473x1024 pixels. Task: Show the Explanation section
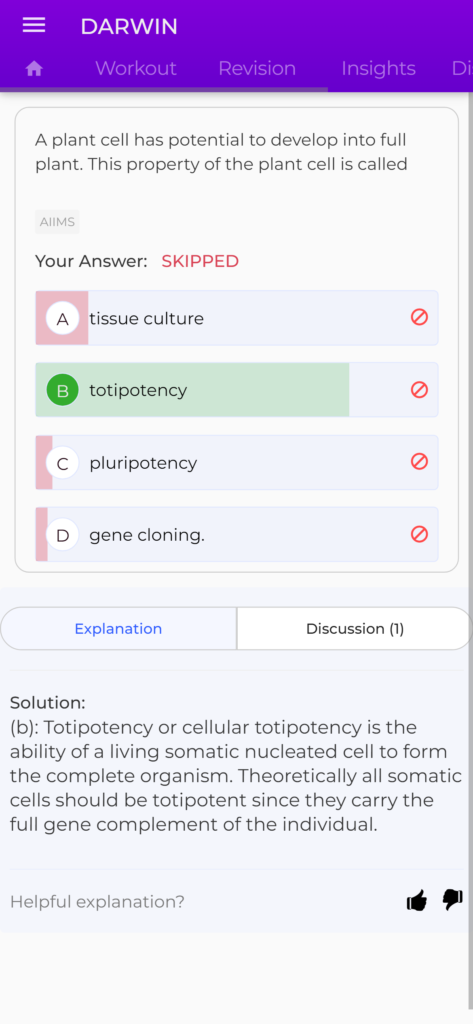118,628
